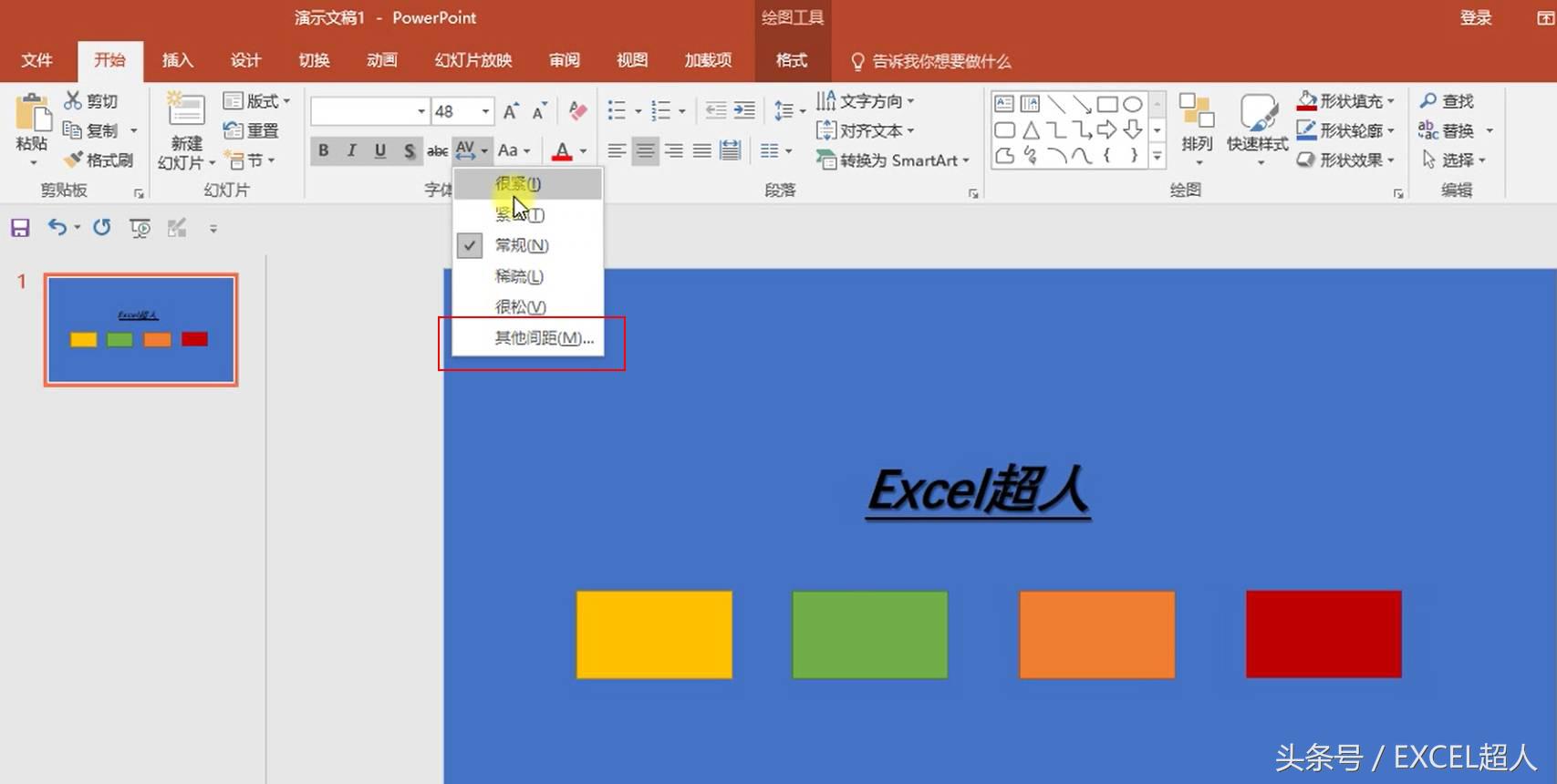The image size is (1557, 784).
Task: Click the Redo icon in quick access
Action: pos(101,227)
